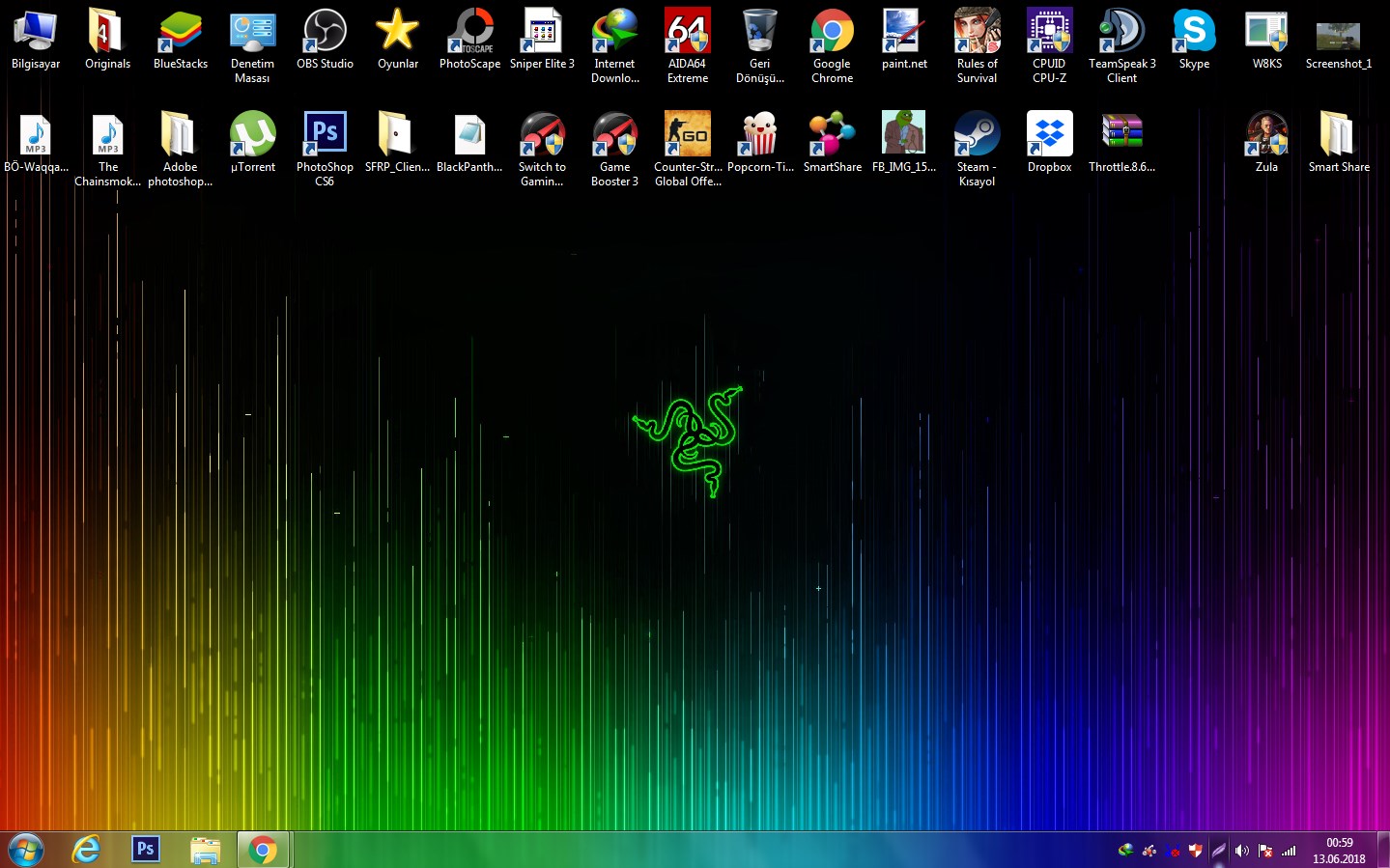This screenshot has height=868, width=1390.
Task: Open Skype from the desktop
Action: click(1194, 40)
